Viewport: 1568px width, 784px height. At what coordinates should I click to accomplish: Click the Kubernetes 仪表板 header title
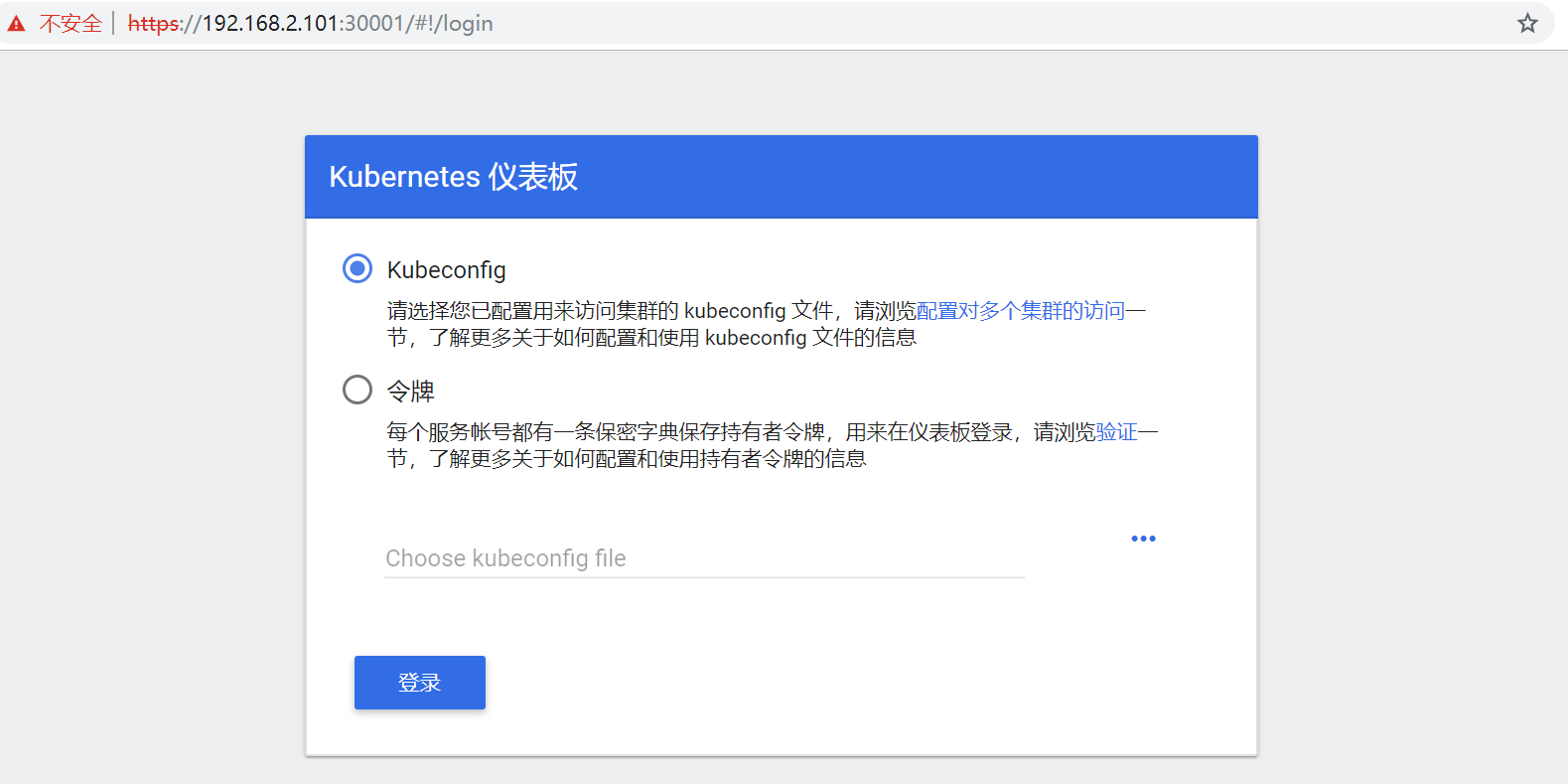(453, 177)
